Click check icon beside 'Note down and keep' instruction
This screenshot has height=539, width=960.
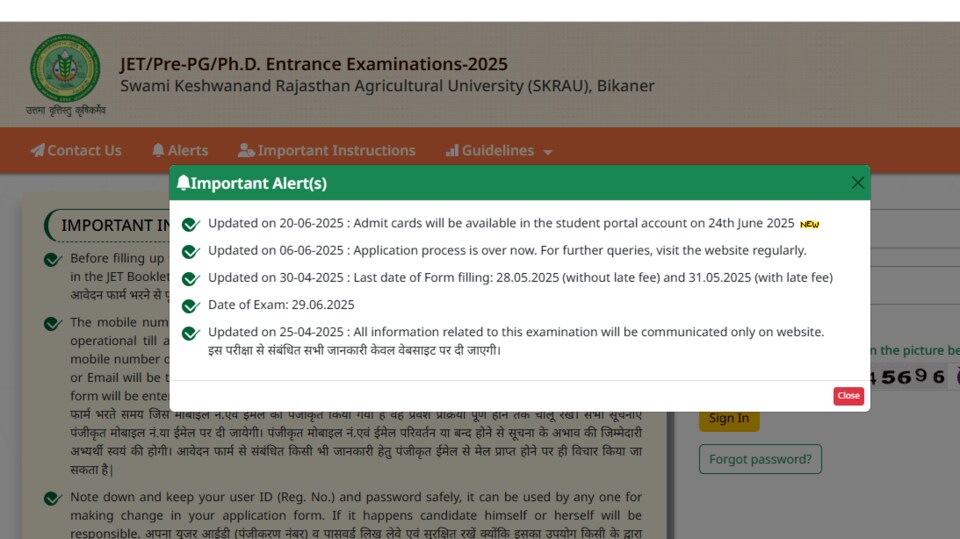pos(53,499)
